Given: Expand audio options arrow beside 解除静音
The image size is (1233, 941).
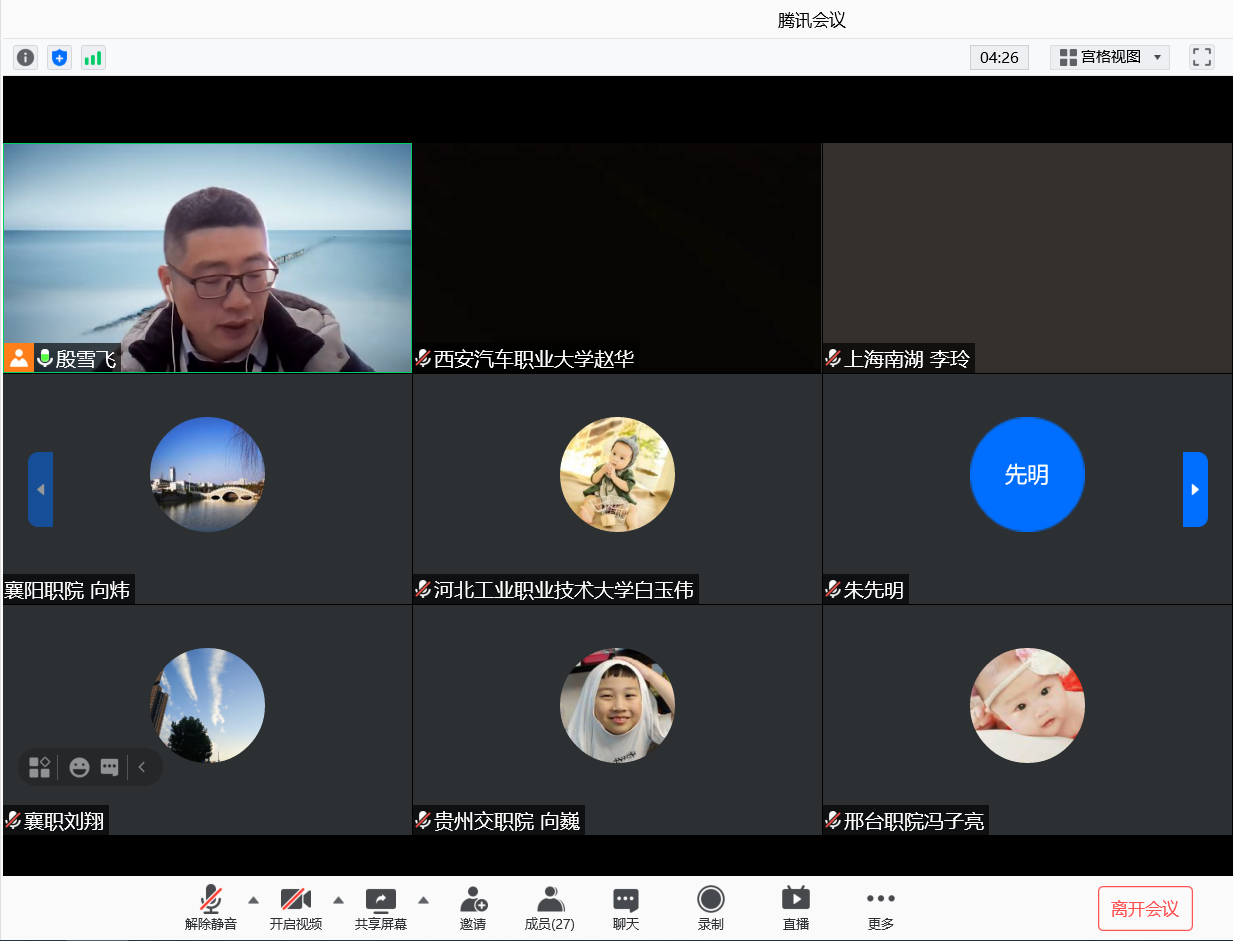Looking at the screenshot, I should (x=253, y=899).
